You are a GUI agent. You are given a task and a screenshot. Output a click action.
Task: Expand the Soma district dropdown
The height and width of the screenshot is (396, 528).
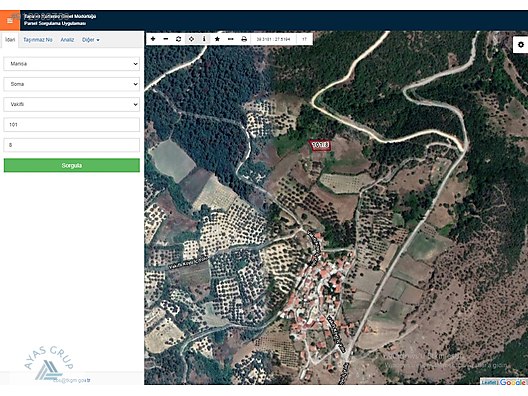[x=71, y=84]
